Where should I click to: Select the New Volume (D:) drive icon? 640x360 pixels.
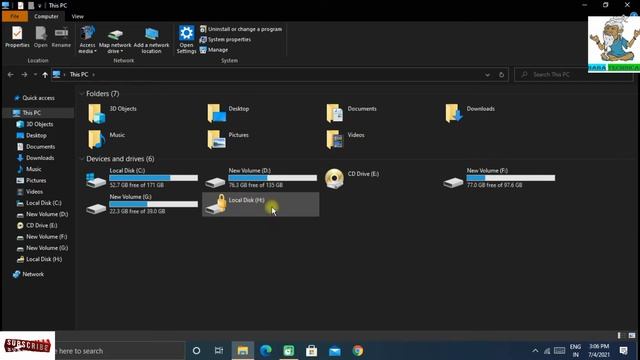coord(215,182)
